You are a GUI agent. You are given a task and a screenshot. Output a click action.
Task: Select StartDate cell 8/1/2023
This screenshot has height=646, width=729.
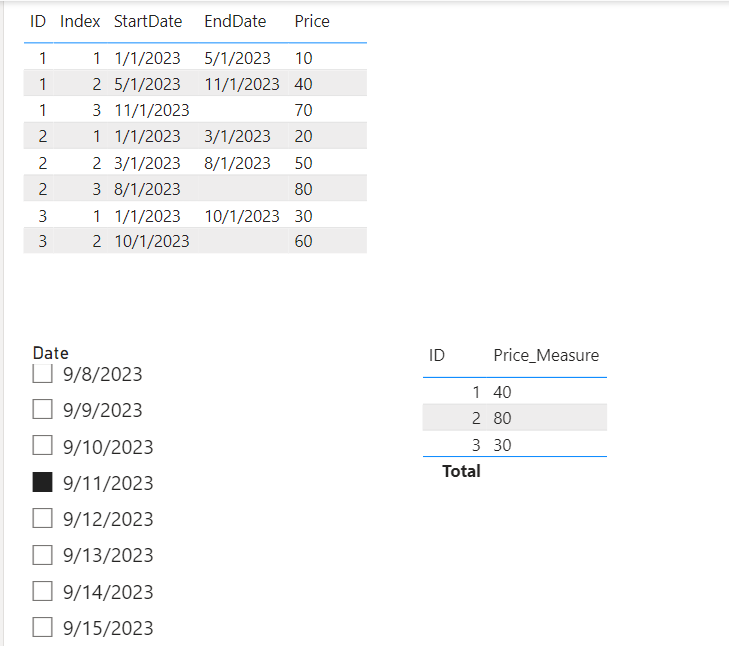(147, 189)
